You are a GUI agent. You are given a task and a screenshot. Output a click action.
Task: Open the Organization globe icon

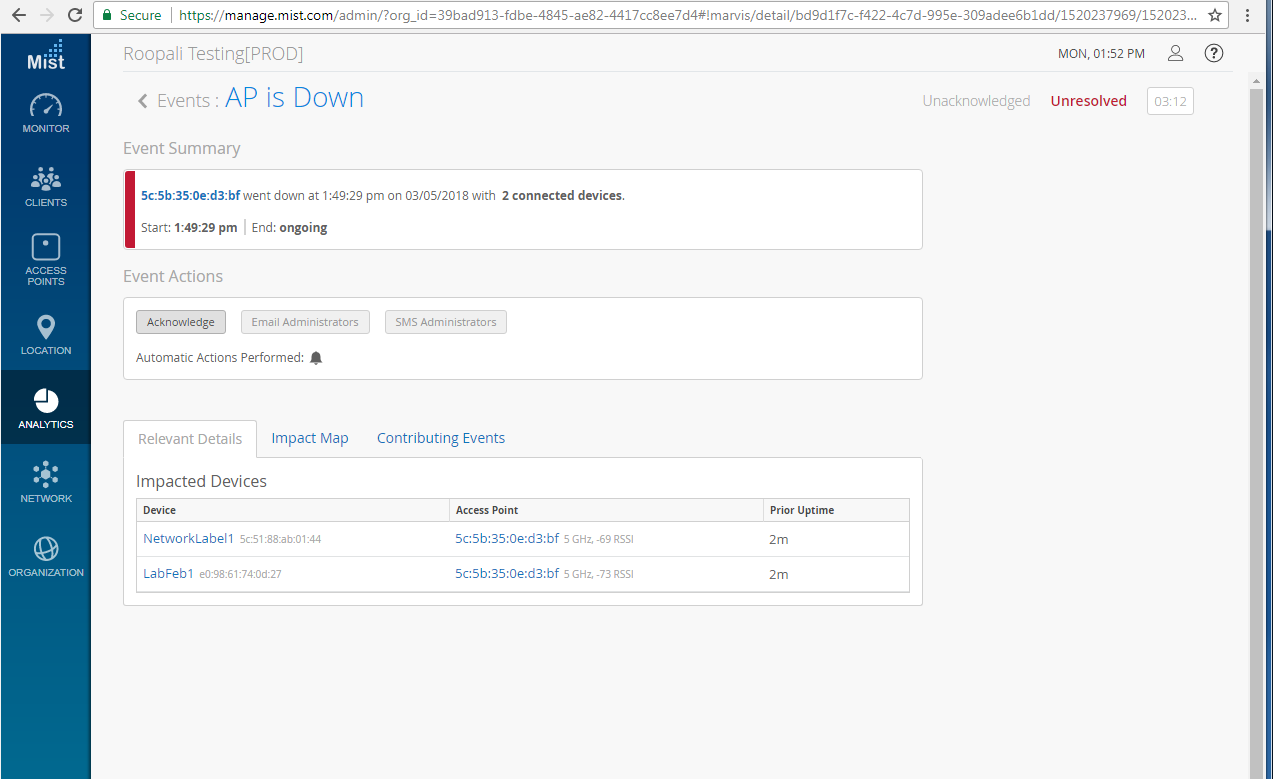tap(46, 556)
